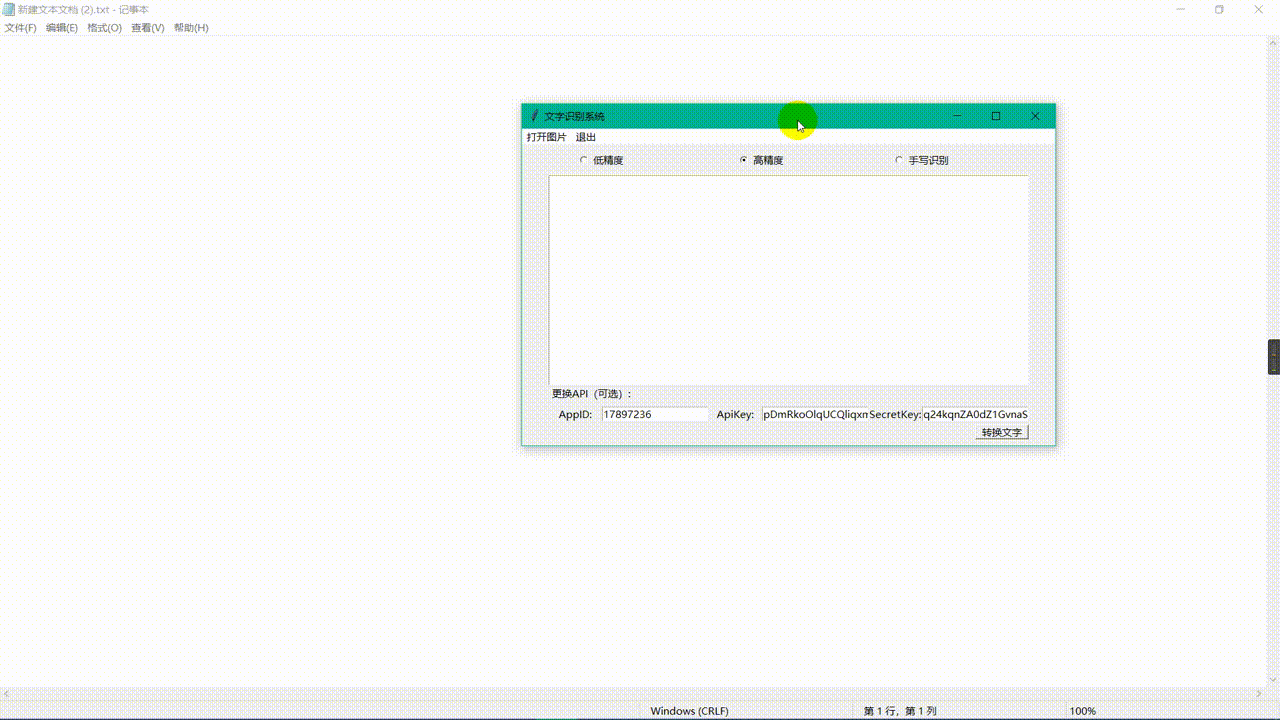
Task: Open the 打开图片 menu in the OCR window
Action: (547, 137)
